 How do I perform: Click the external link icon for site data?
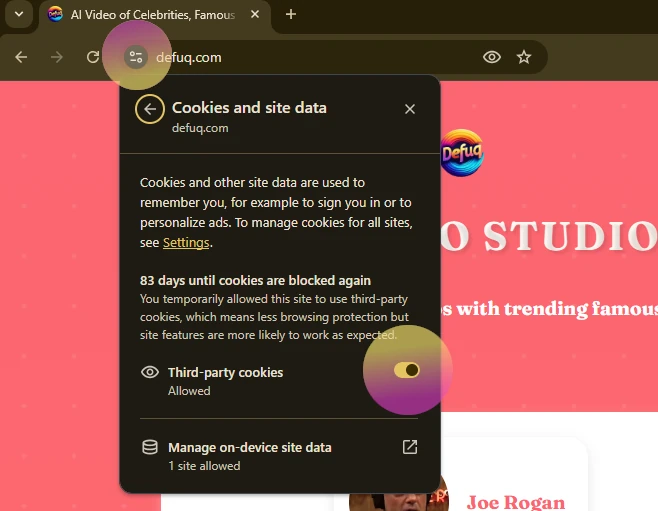(410, 447)
